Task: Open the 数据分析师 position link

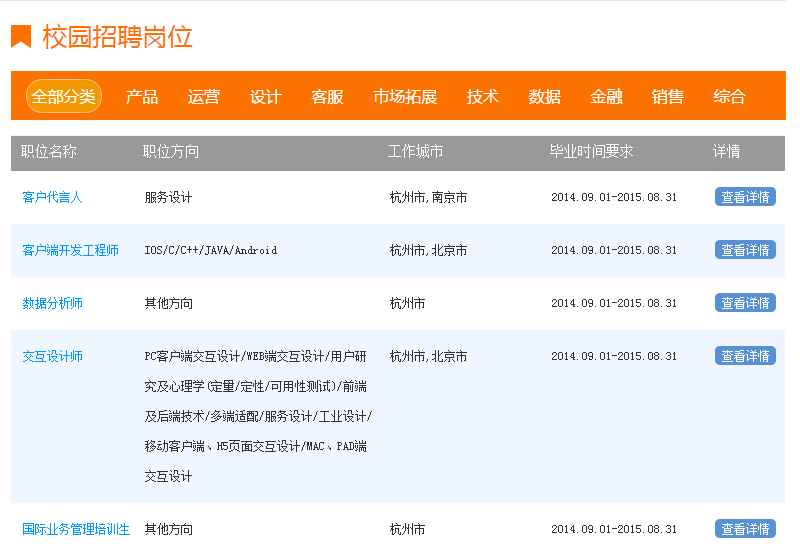Action: click(52, 303)
